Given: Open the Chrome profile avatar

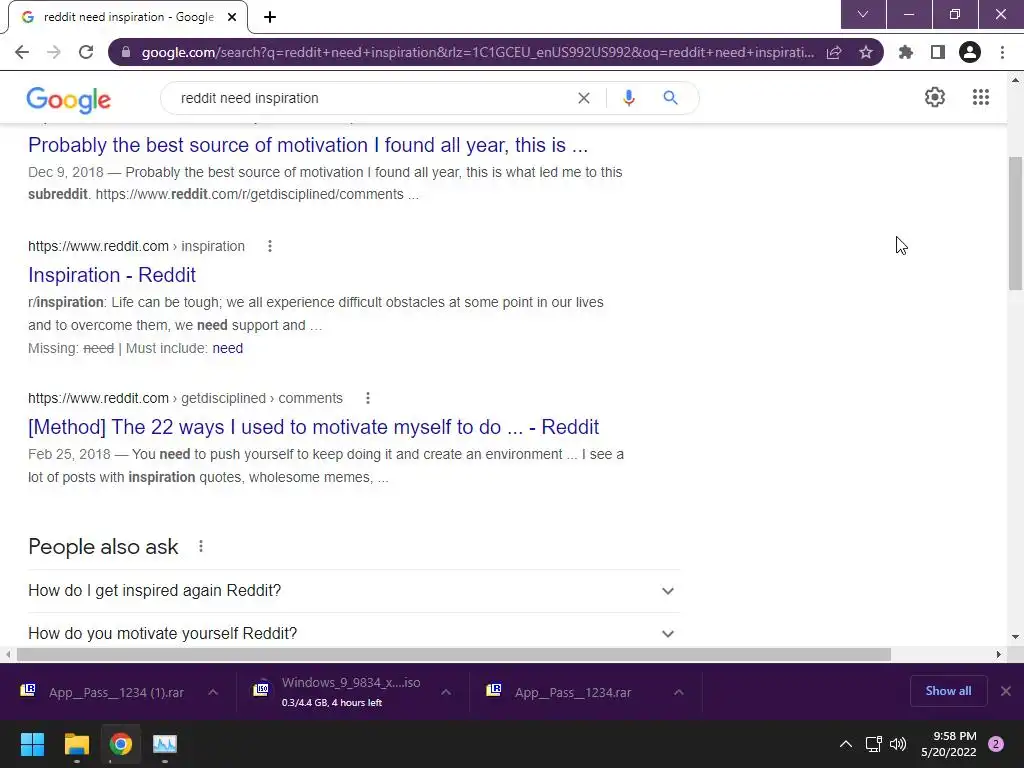Looking at the screenshot, I should pos(970,52).
